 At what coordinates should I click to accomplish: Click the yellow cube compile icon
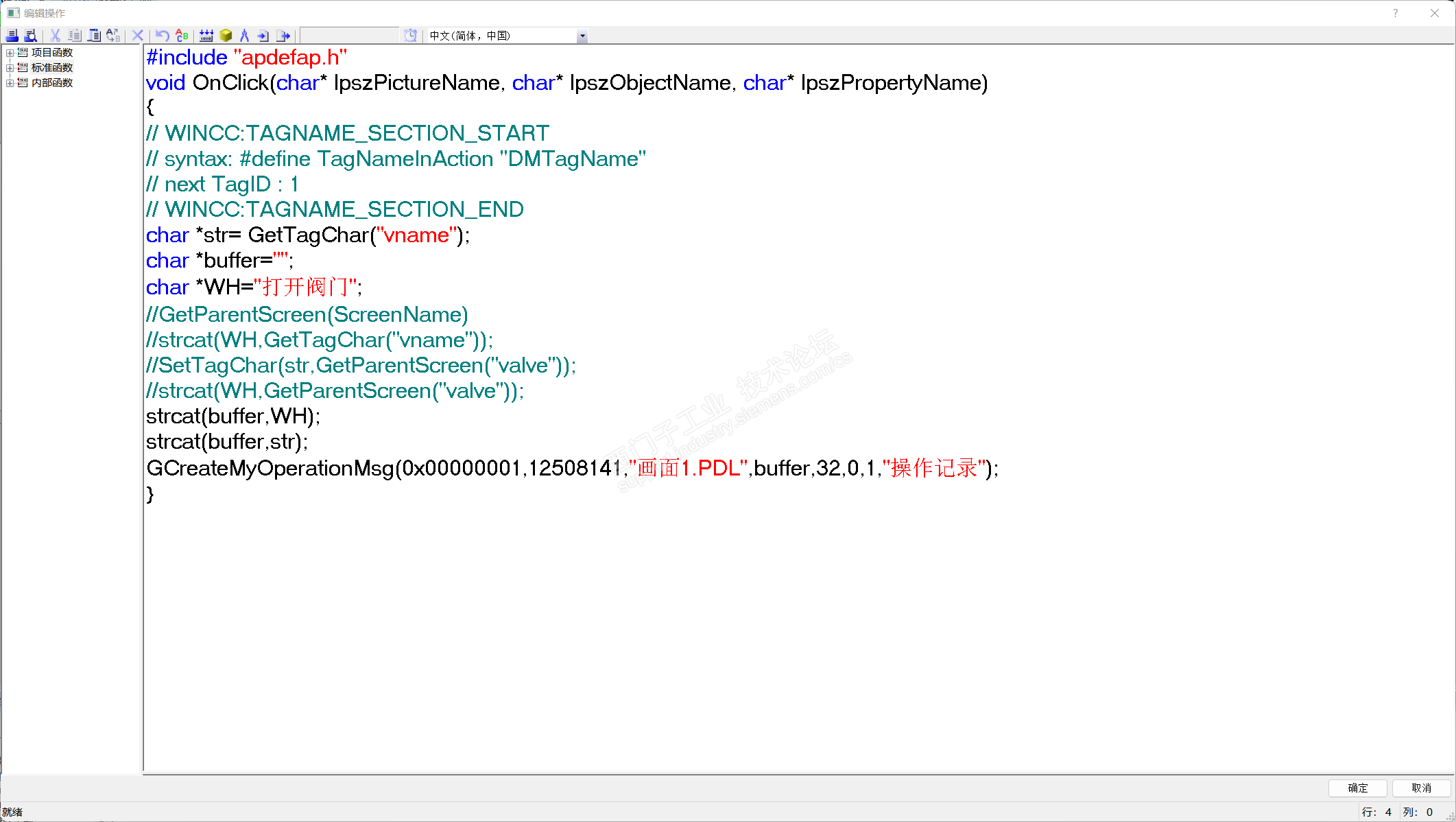pos(226,36)
